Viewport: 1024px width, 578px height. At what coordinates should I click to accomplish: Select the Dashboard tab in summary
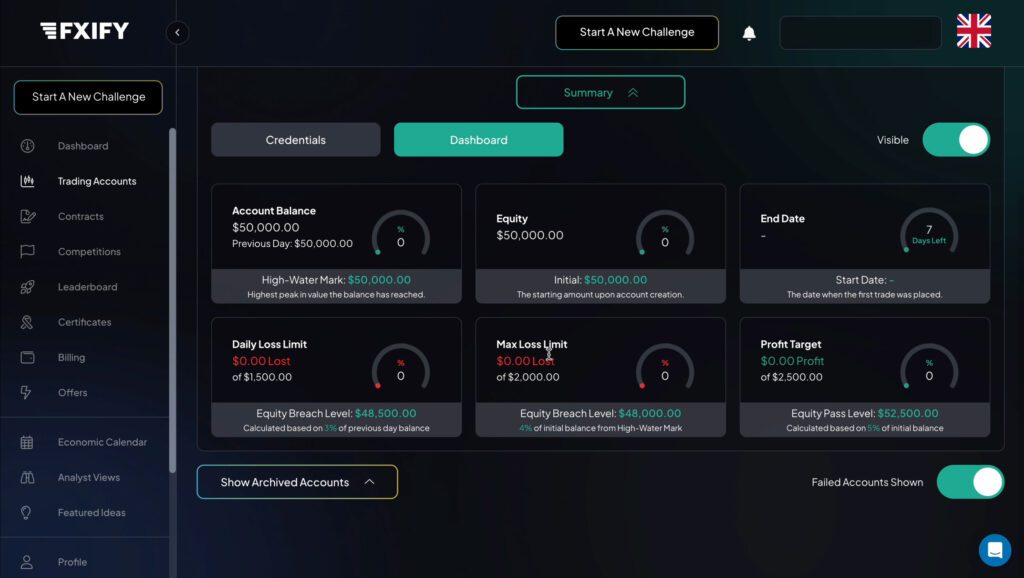click(478, 140)
